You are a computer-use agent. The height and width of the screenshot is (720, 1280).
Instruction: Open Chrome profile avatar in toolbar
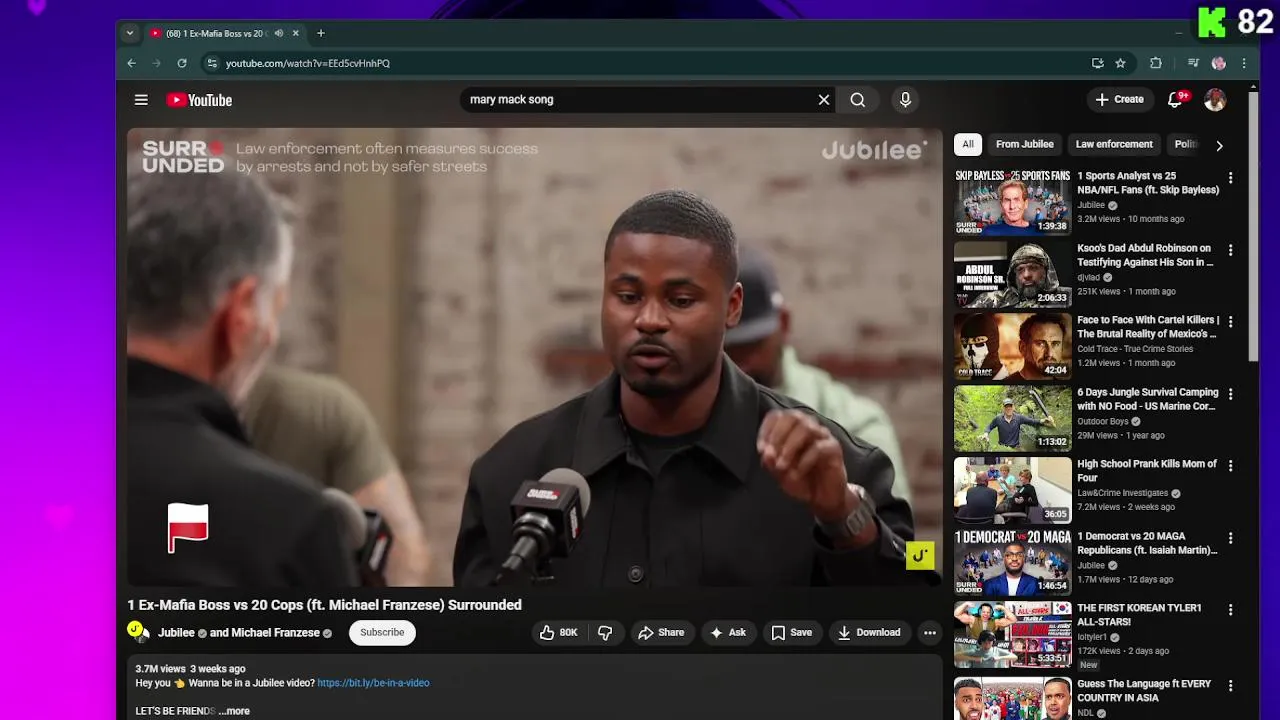tap(1218, 63)
